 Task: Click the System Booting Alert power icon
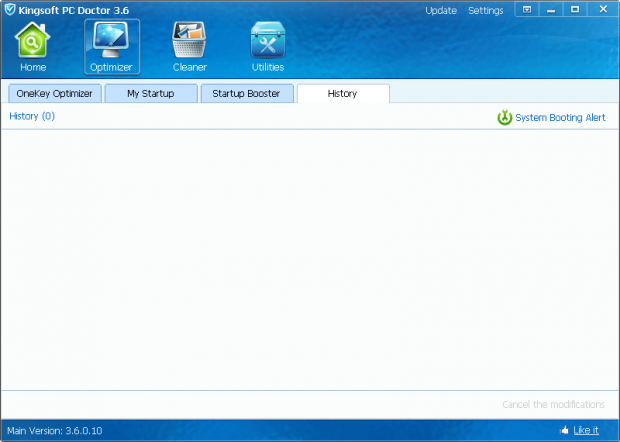pos(505,118)
